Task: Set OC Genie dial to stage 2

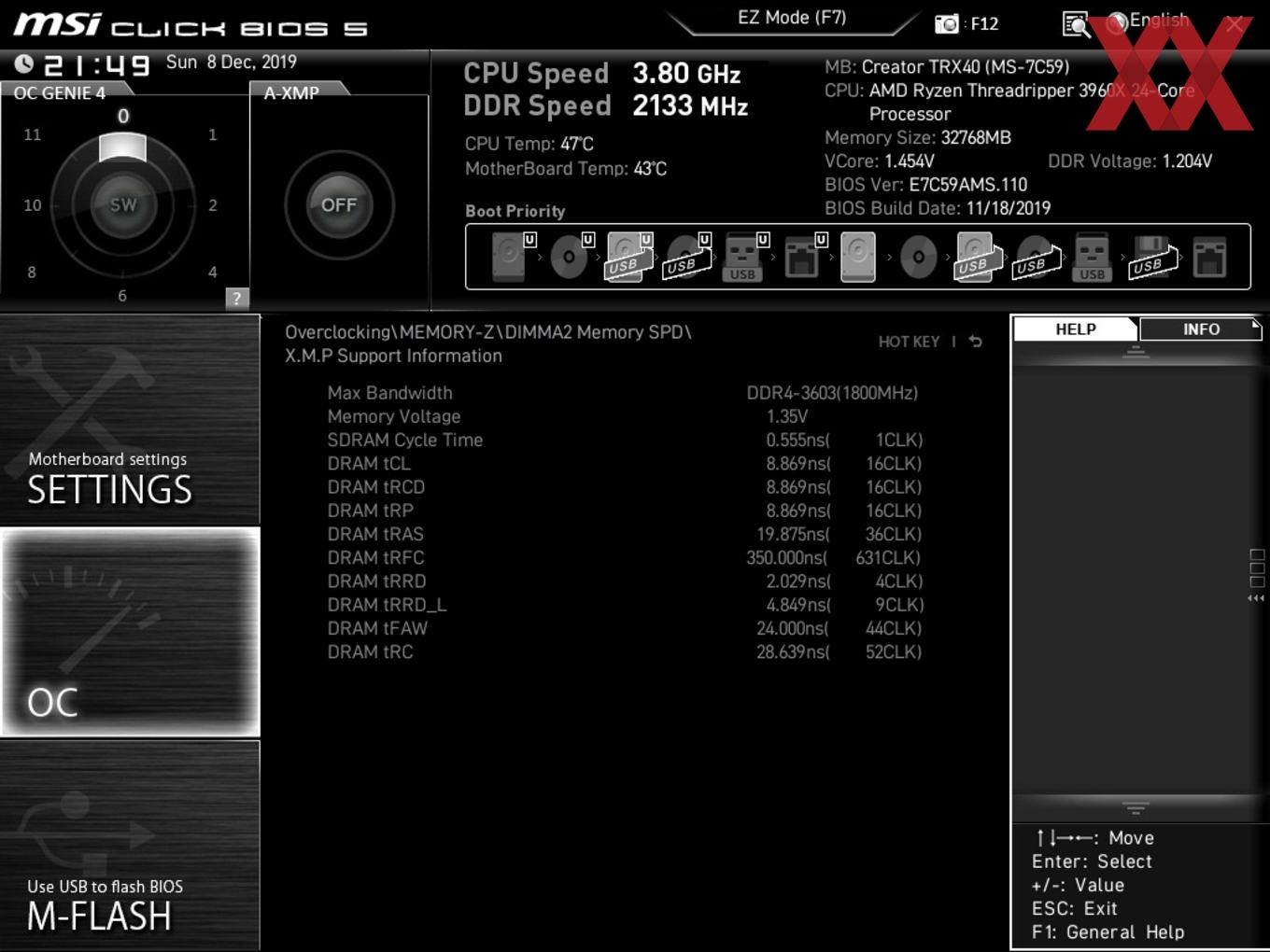Action: tap(213, 204)
